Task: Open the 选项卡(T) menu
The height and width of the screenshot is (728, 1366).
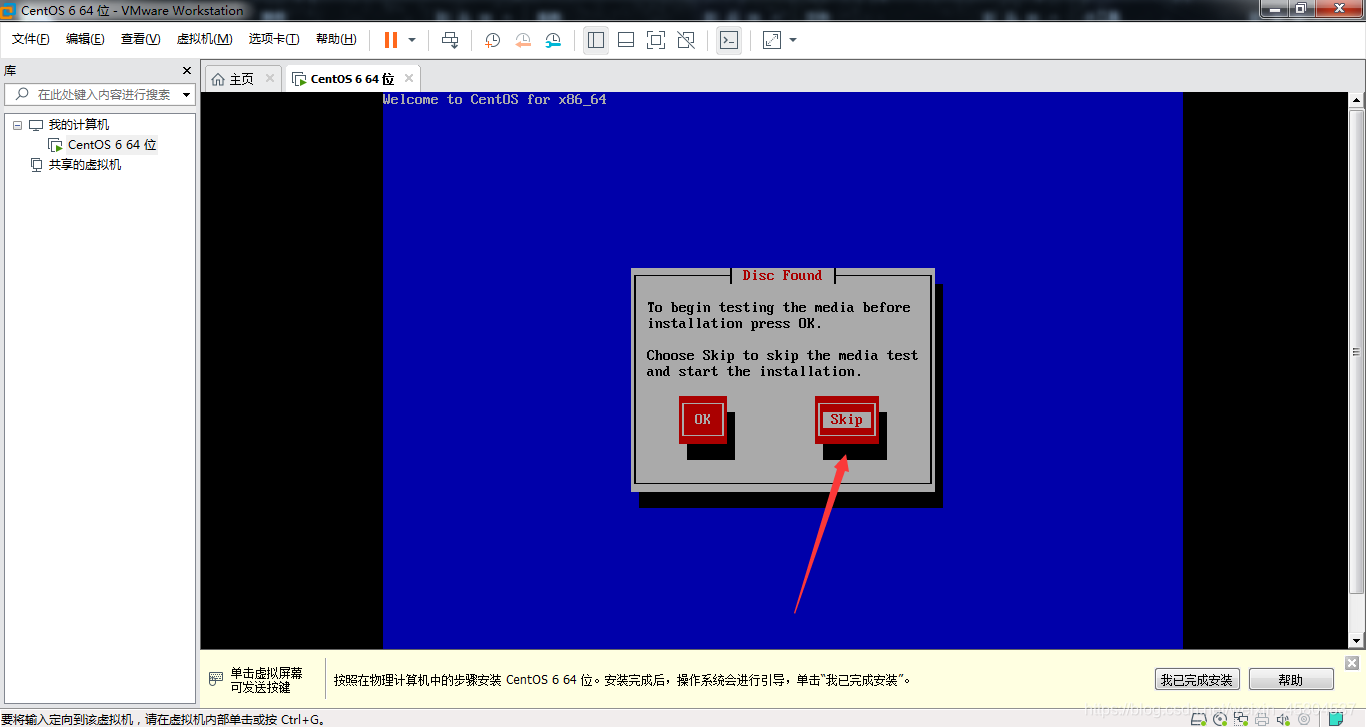Action: (274, 39)
